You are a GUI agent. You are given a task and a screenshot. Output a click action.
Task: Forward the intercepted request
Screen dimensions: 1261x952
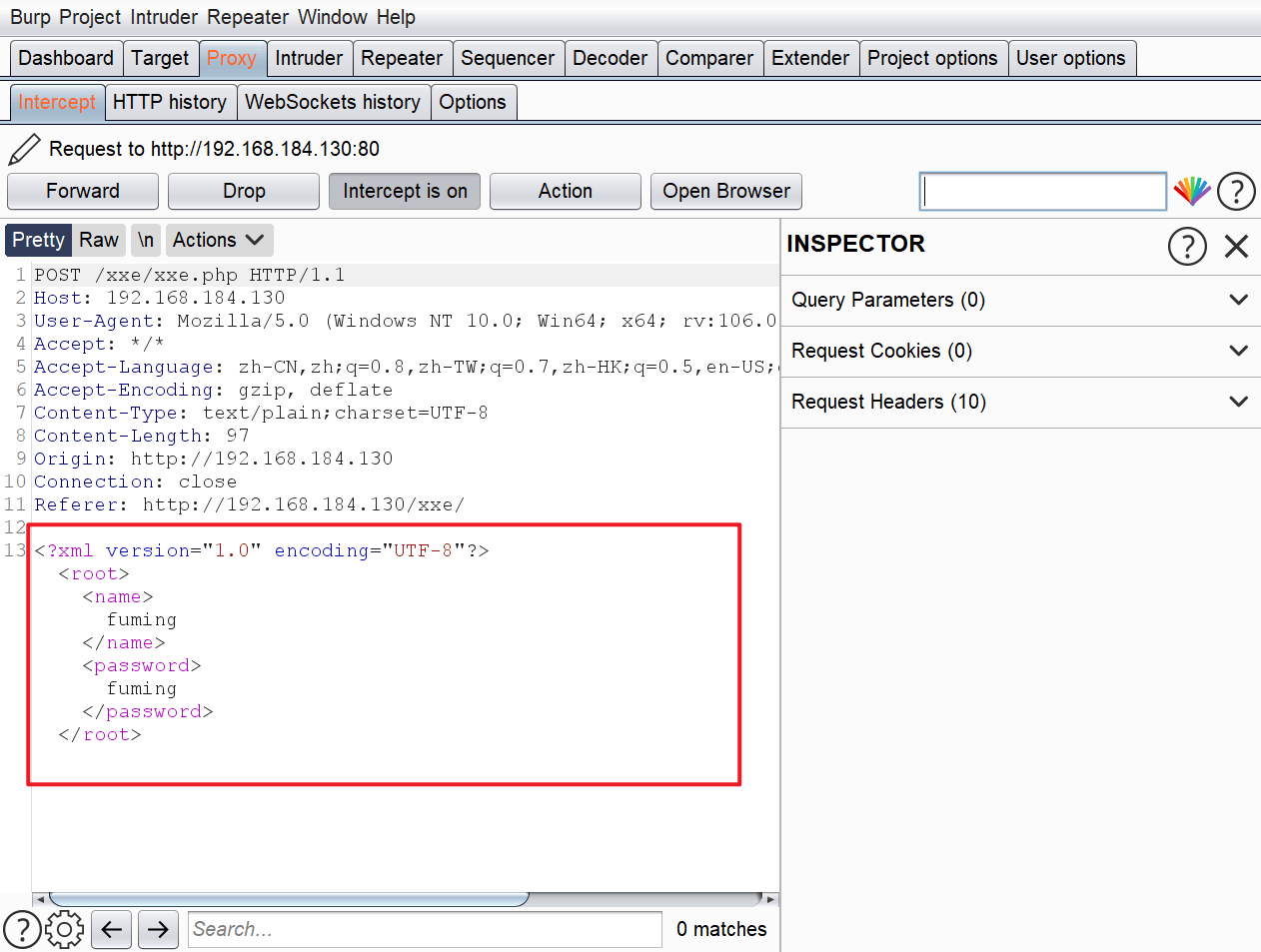[83, 191]
